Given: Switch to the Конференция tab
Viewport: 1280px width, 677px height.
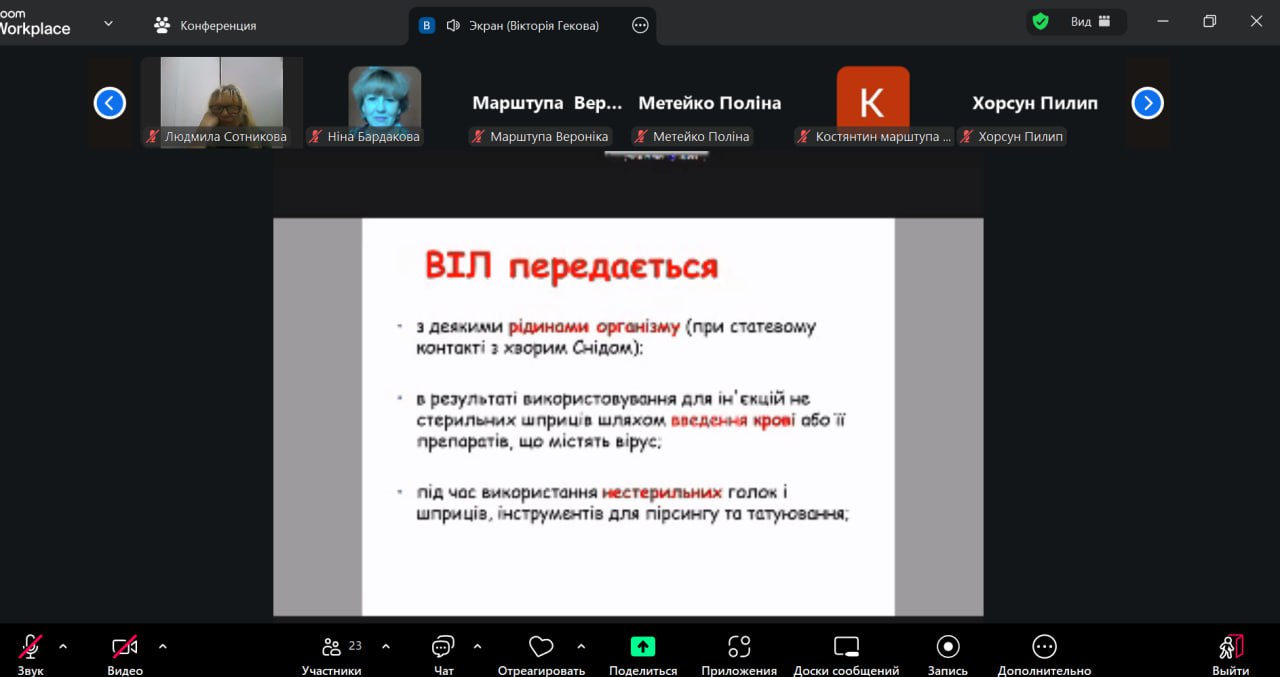Looking at the screenshot, I should coord(205,25).
